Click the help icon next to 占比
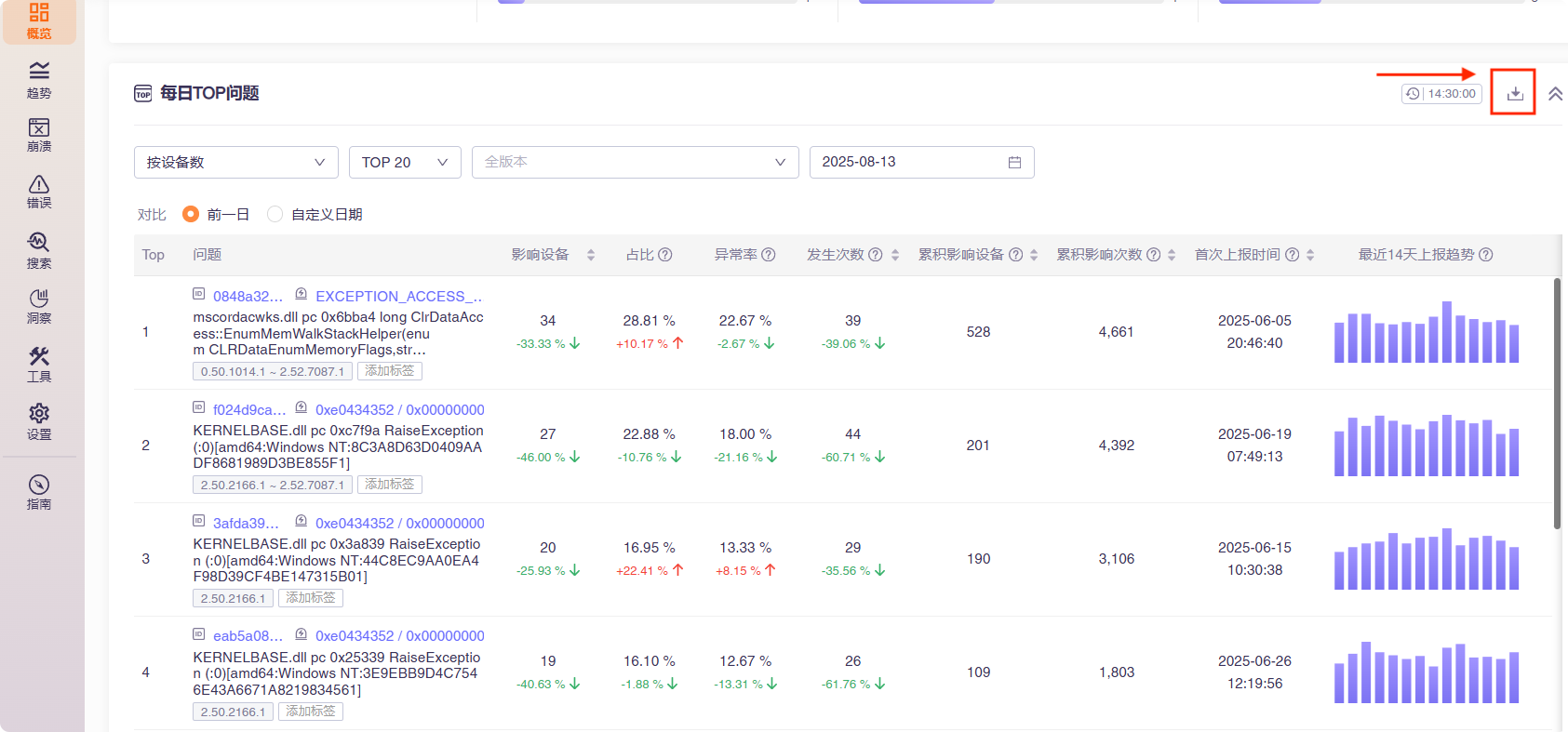Screen dimensions: 1568x732 click(664, 255)
